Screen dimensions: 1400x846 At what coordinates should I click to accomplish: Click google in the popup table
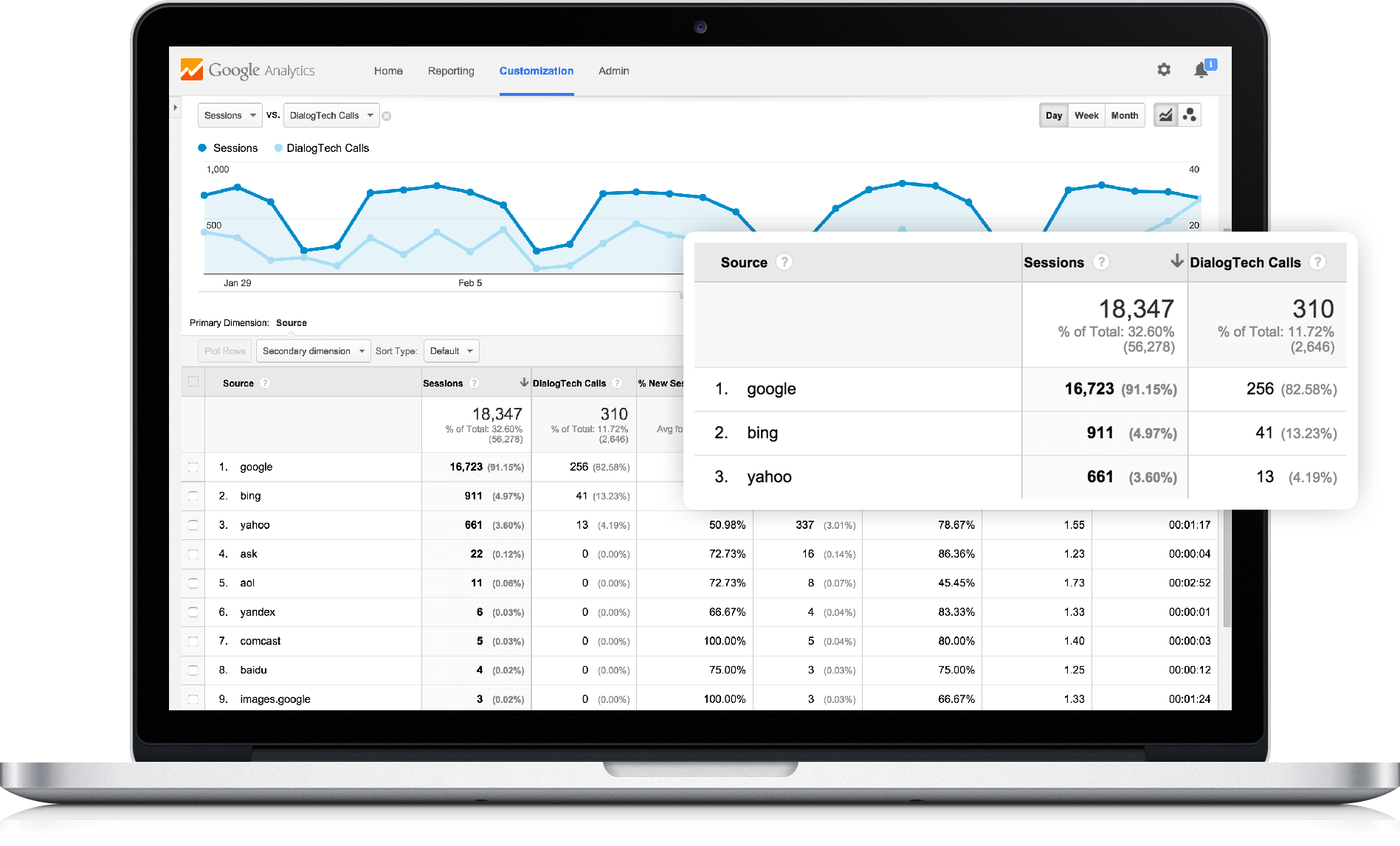(771, 389)
